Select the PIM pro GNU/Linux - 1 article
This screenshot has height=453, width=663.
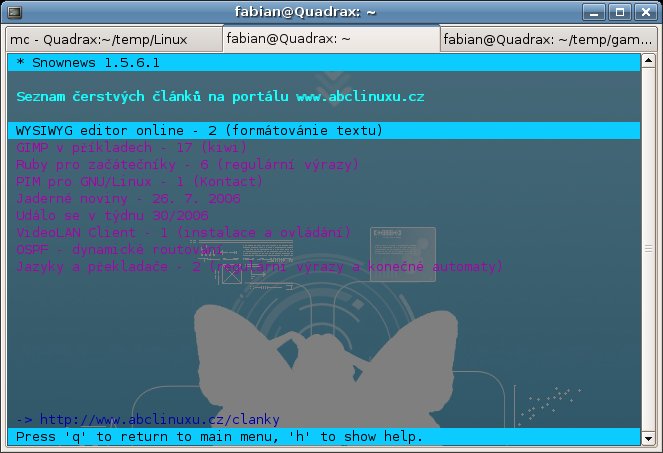click(139, 181)
